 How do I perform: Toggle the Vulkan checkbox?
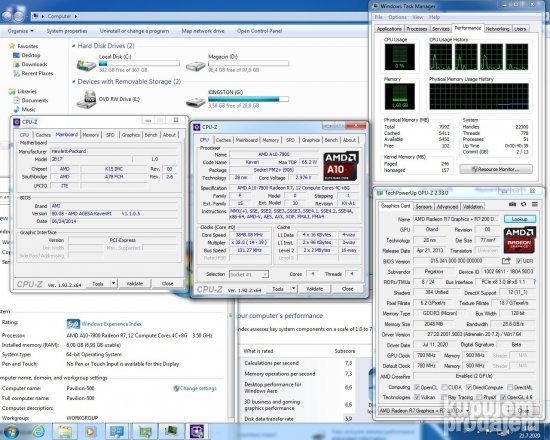tap(417, 397)
